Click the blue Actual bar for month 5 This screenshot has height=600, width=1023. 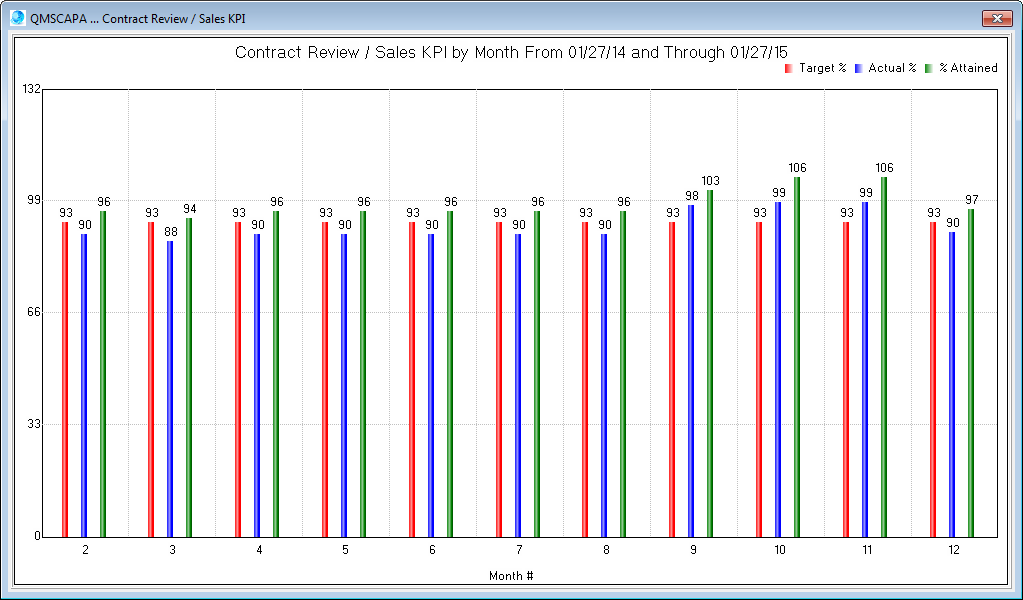click(x=344, y=385)
